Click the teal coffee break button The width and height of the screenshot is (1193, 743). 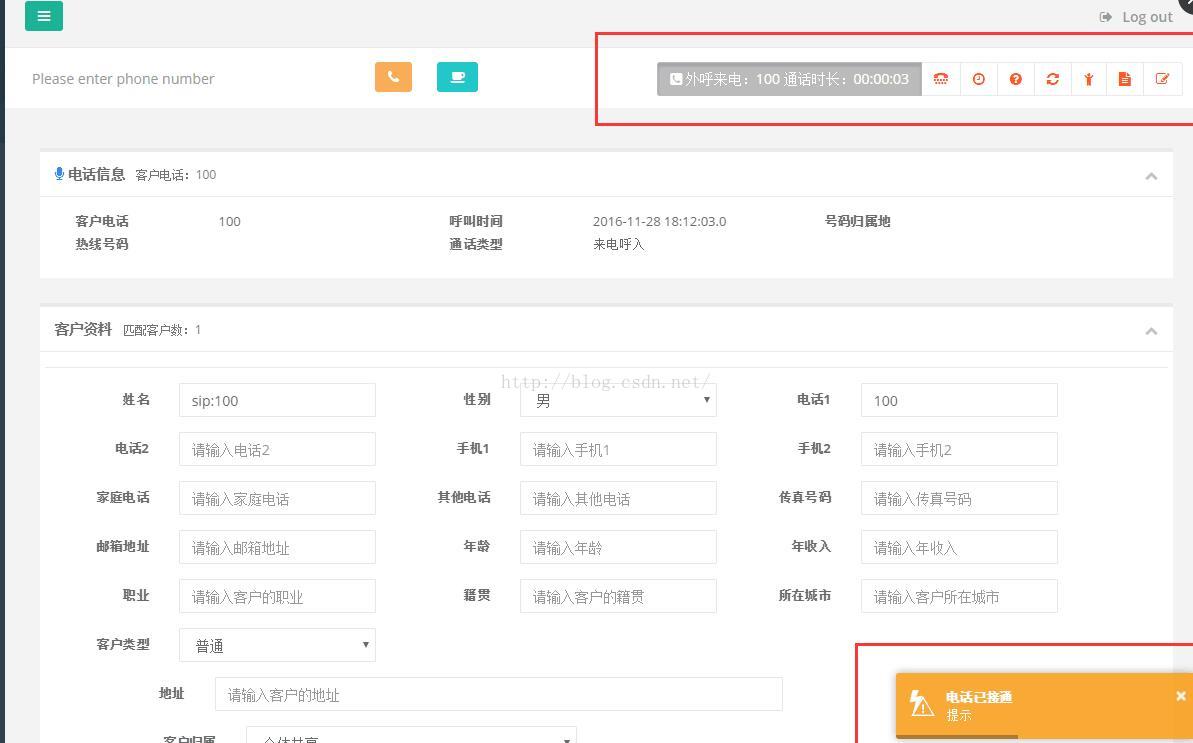tap(457, 77)
